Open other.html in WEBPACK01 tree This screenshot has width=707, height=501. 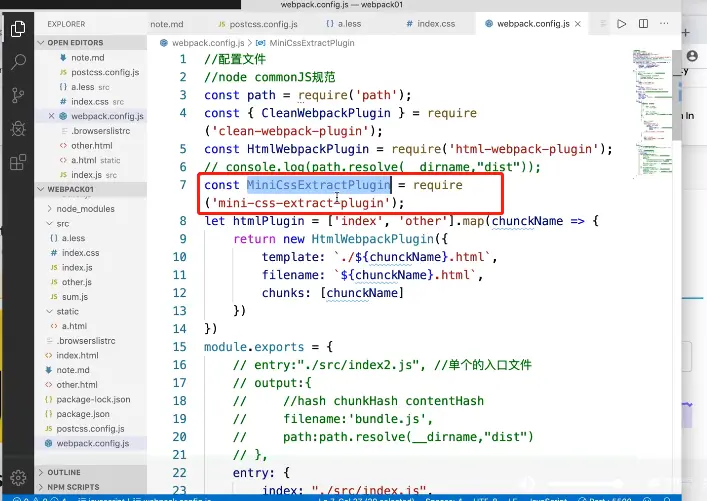coord(77,385)
